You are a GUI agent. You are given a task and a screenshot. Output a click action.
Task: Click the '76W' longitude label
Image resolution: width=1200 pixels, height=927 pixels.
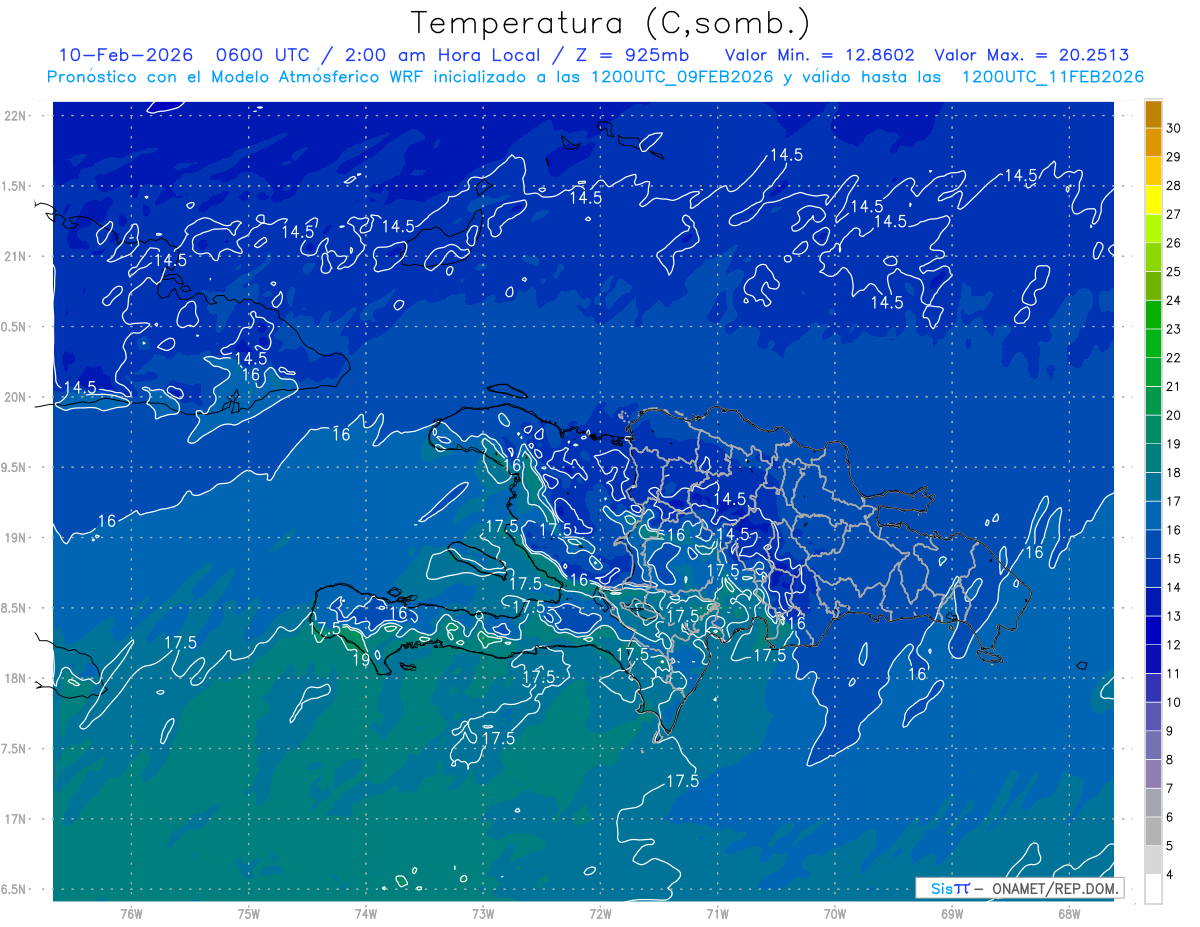(x=130, y=914)
